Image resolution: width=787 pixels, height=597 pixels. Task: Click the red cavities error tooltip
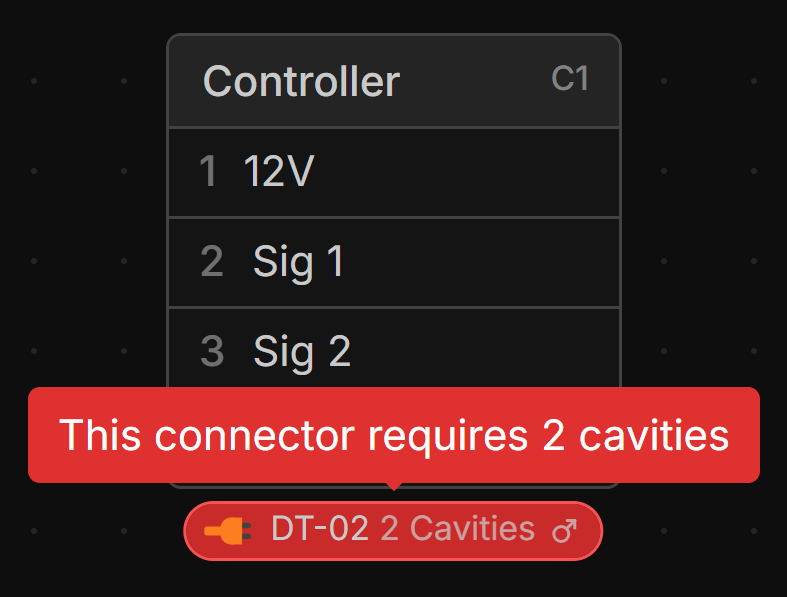click(393, 435)
